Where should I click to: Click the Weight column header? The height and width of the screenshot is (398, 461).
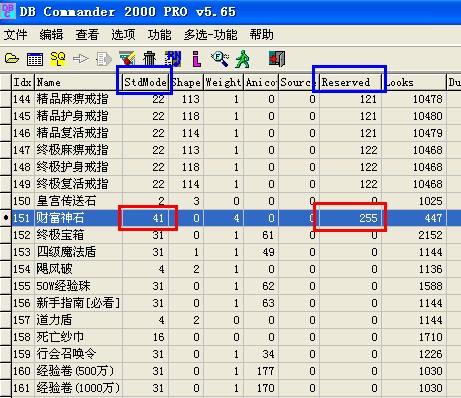(x=223, y=82)
